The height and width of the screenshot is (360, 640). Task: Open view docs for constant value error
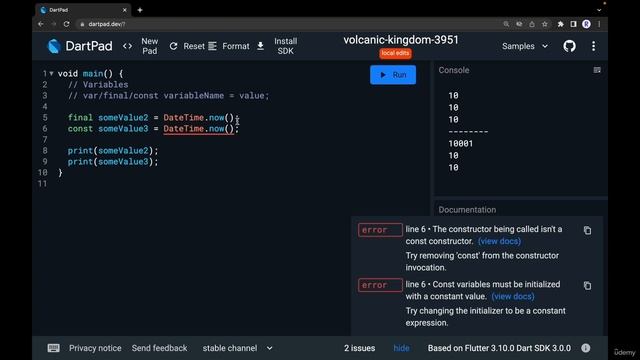point(513,296)
